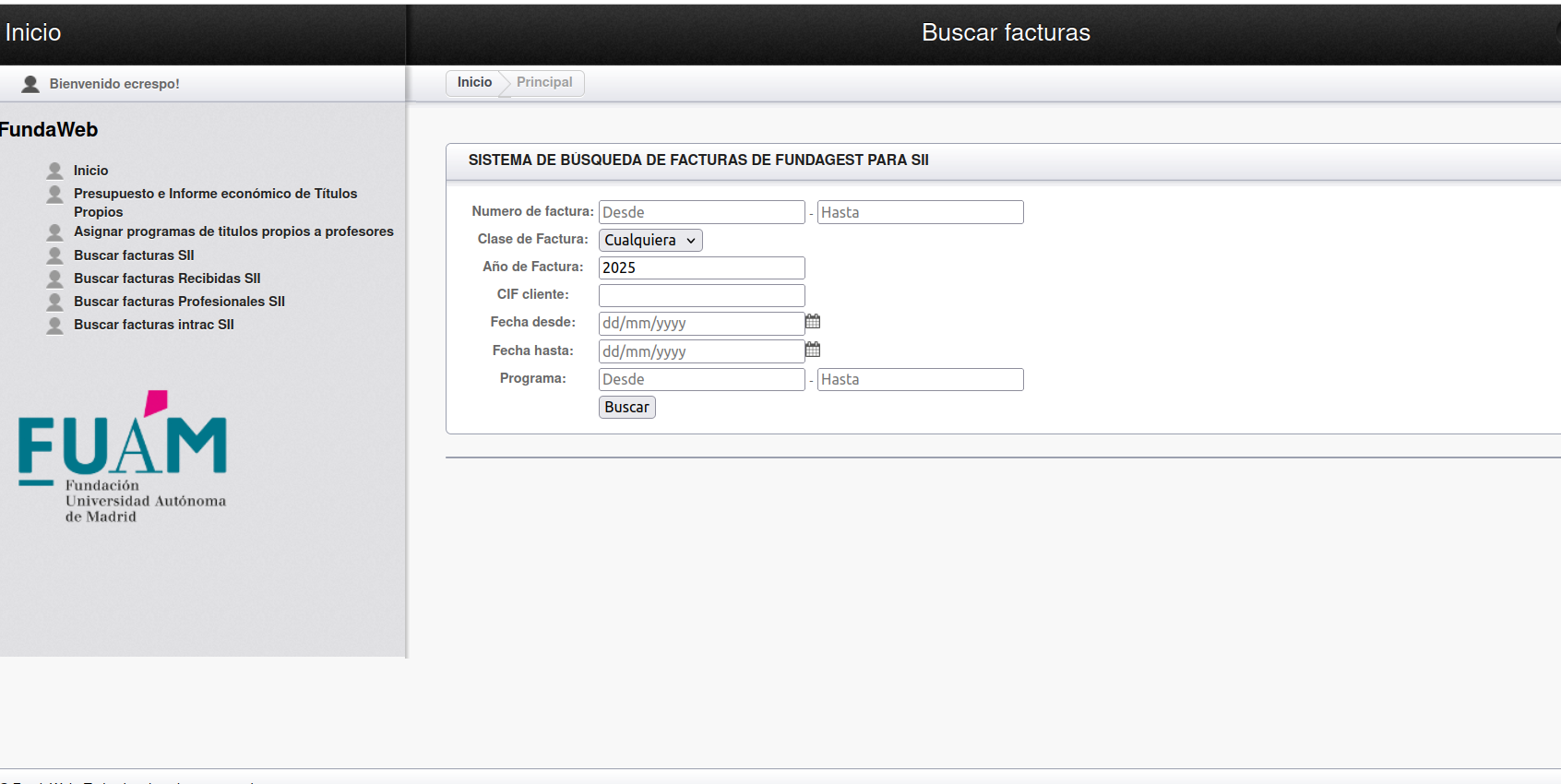1561x784 pixels.
Task: Click the CIF cliente input field
Action: (701, 295)
